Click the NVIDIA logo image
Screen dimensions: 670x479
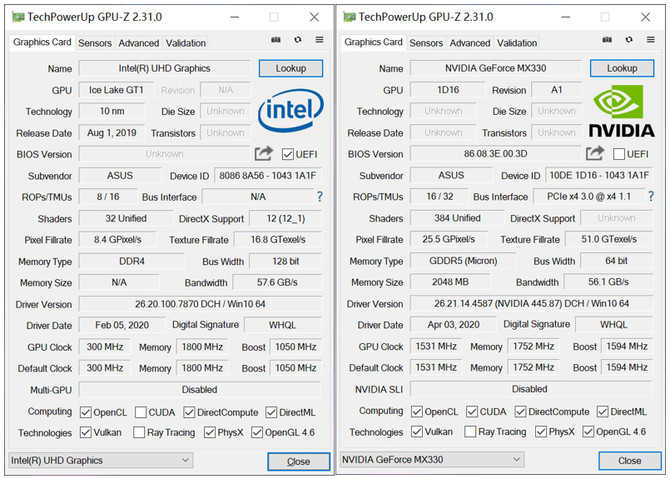(x=621, y=112)
